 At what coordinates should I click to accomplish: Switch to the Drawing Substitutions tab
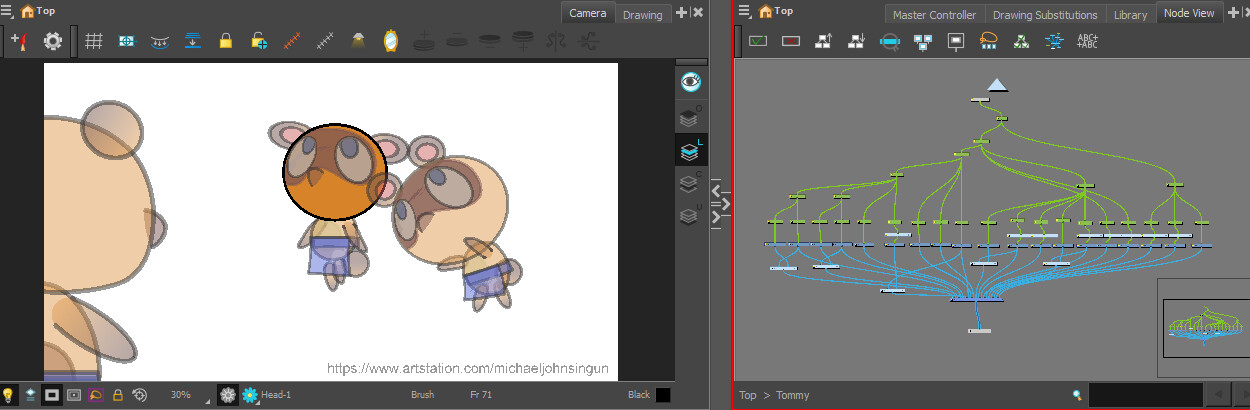click(x=1044, y=15)
